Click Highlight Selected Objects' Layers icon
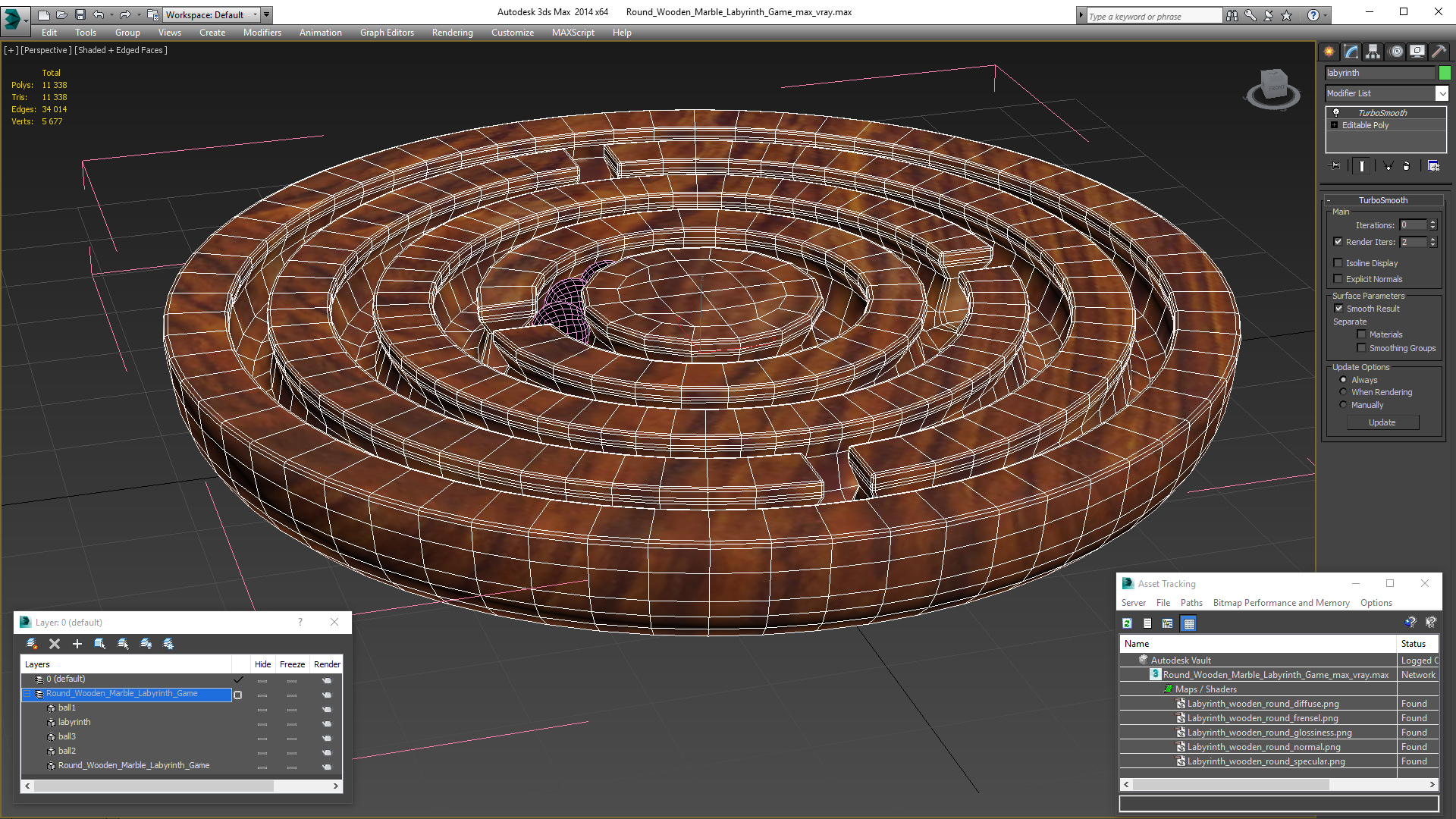 coord(122,644)
